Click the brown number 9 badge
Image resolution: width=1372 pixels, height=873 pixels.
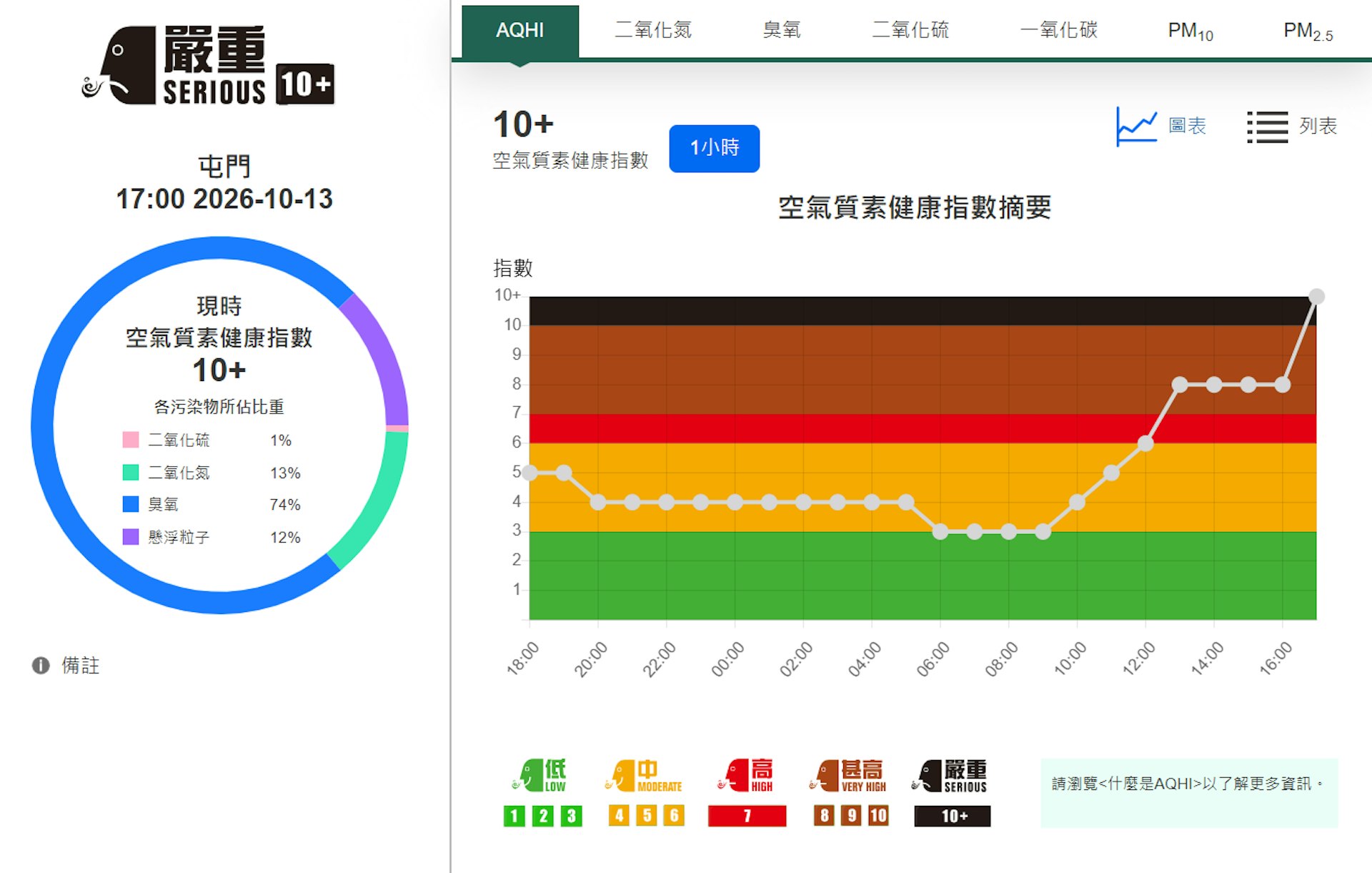point(851,816)
